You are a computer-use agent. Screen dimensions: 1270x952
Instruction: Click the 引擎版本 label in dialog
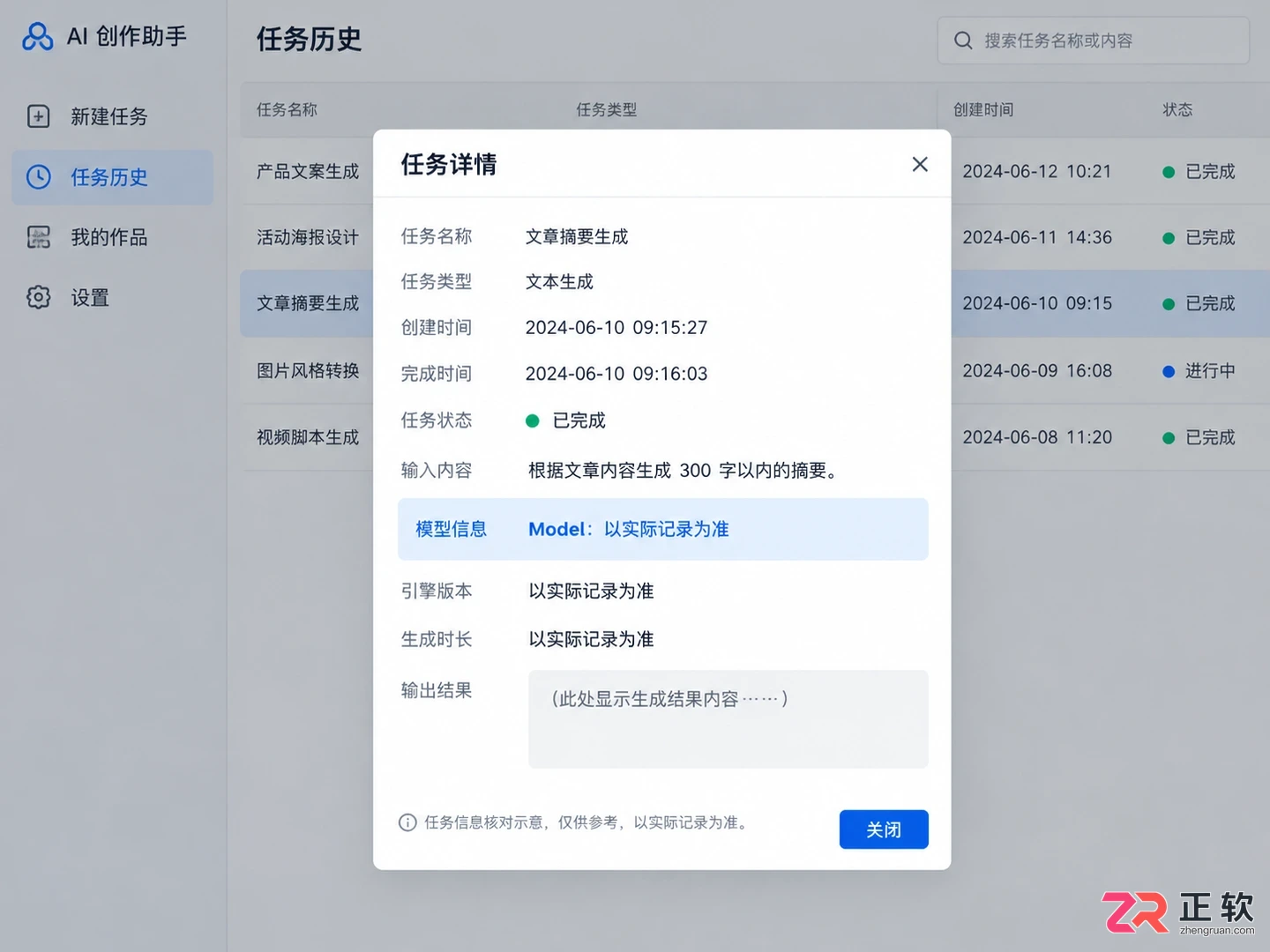point(437,591)
